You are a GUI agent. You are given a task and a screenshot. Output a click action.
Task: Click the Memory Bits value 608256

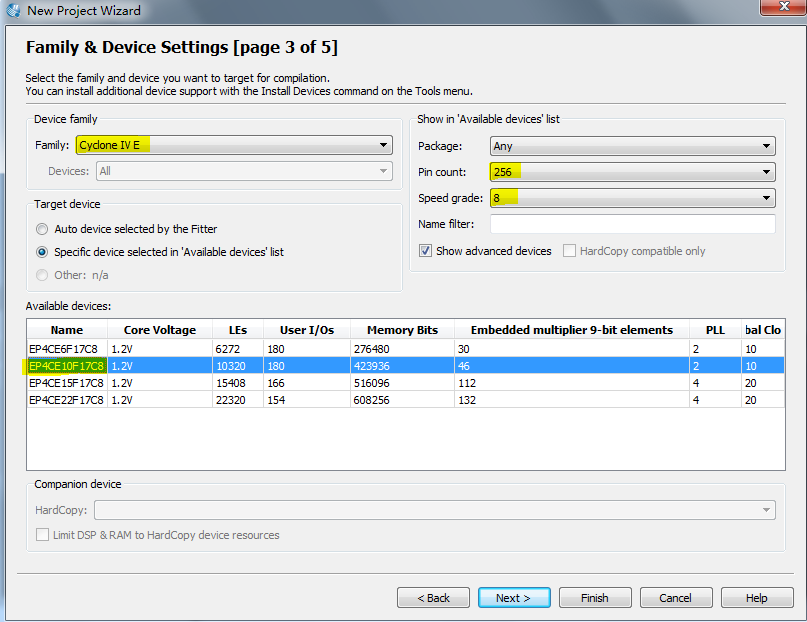(372, 400)
